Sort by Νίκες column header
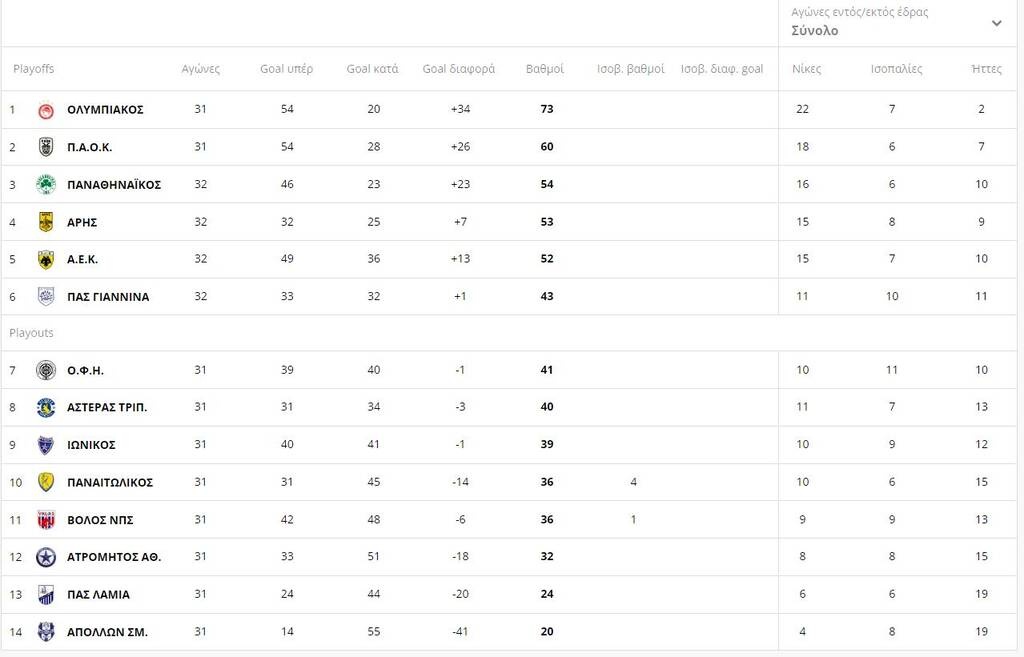The width and height of the screenshot is (1024, 657). coord(807,69)
